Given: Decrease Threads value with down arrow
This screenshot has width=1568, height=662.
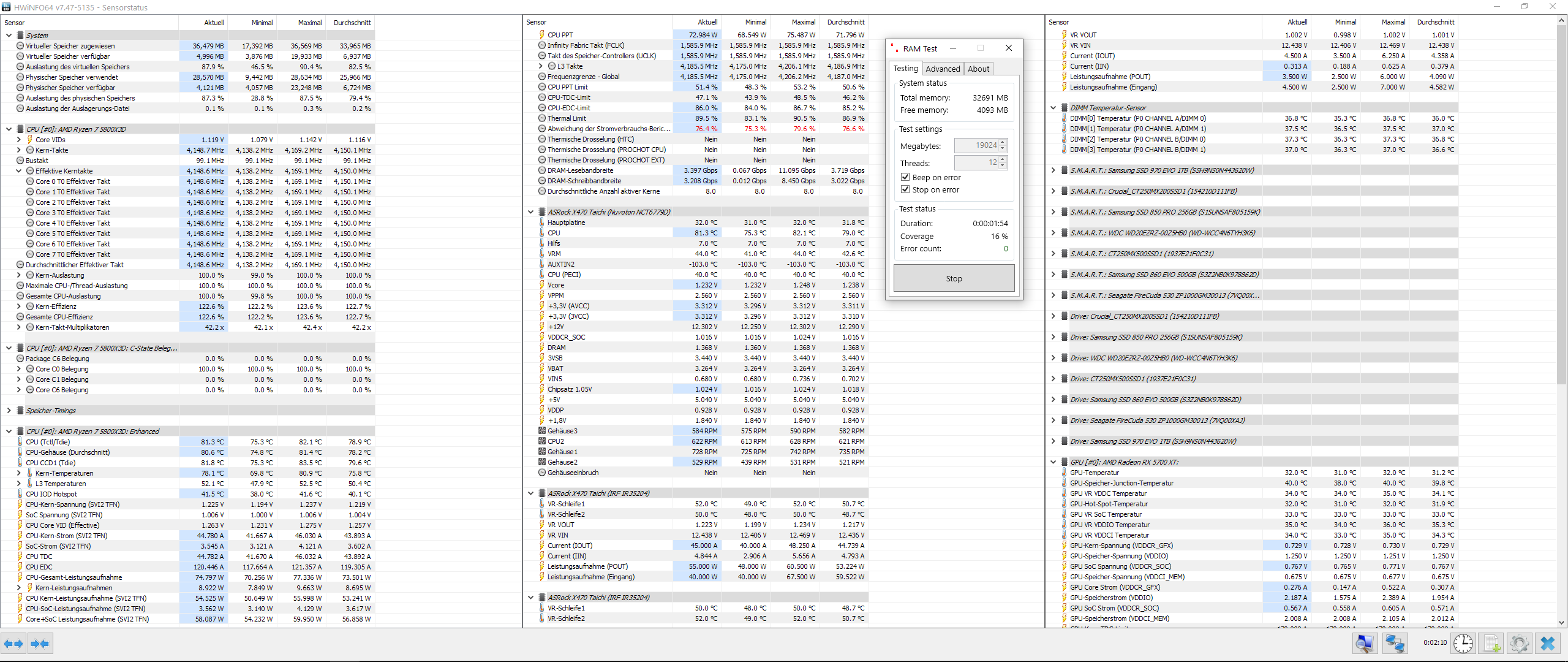Looking at the screenshot, I should pos(1003,165).
